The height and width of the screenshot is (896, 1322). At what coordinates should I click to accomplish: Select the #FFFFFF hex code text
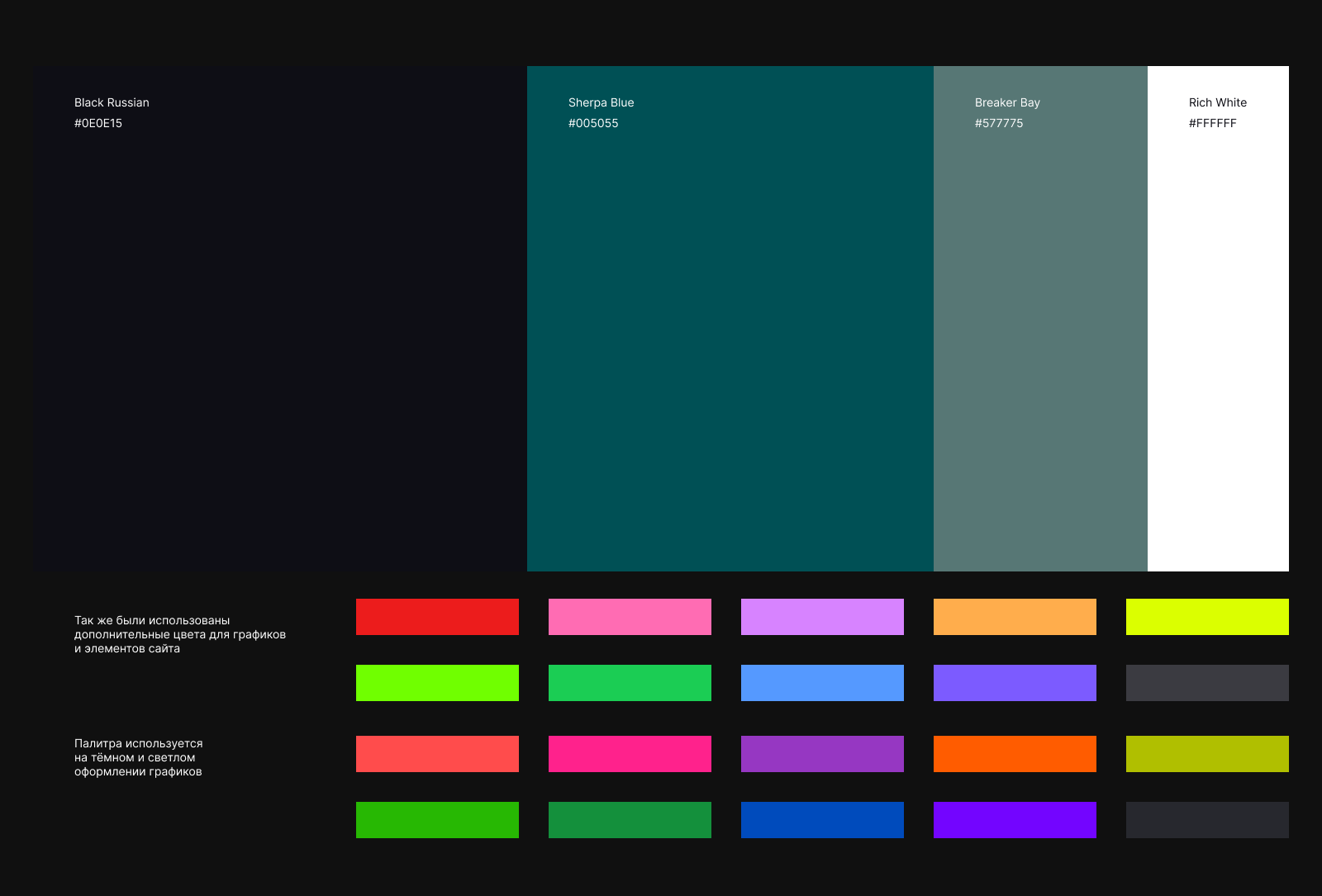click(1212, 123)
